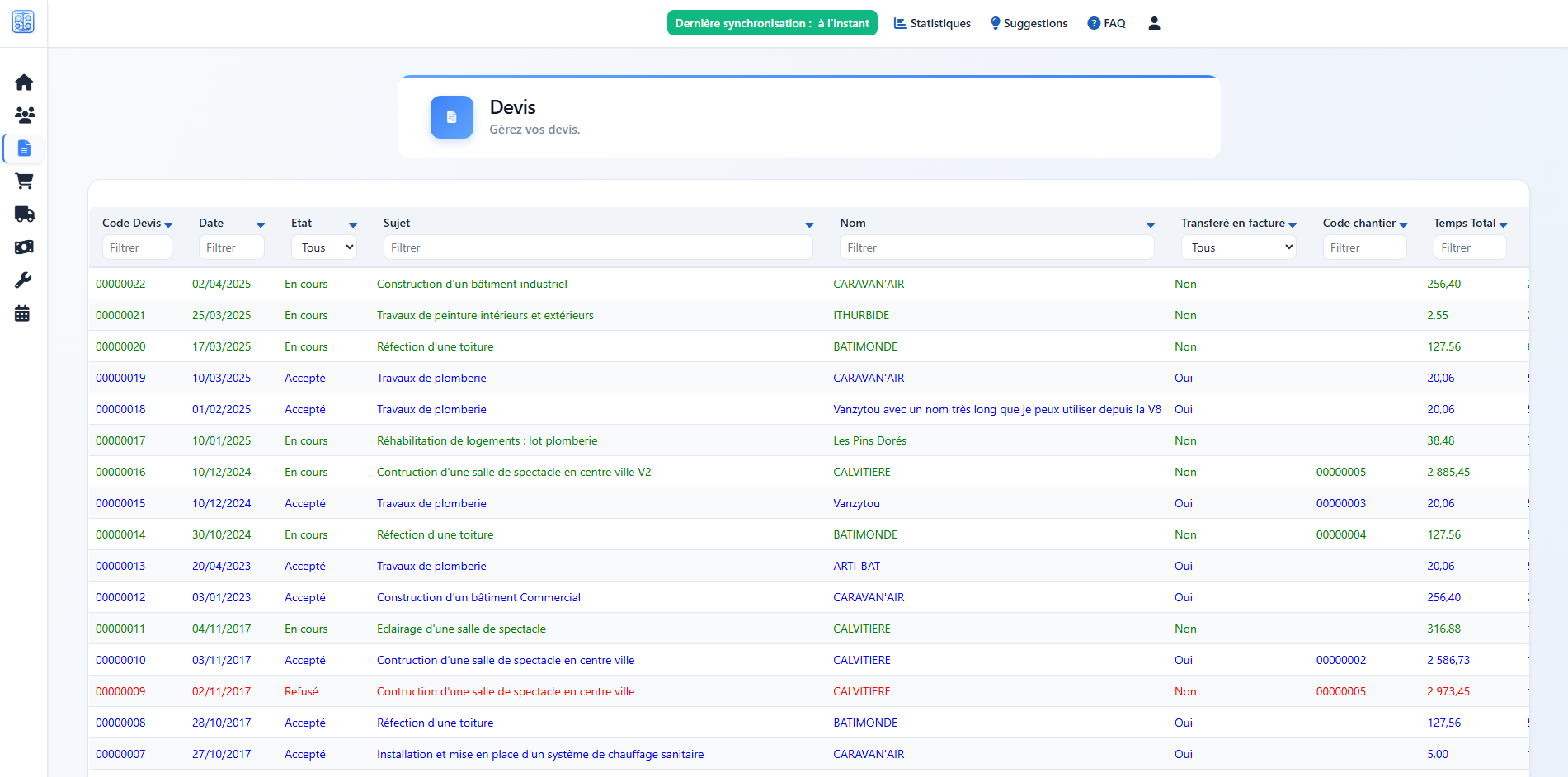Click the Nom filter text box
This screenshot has height=777, width=1568.
(996, 247)
